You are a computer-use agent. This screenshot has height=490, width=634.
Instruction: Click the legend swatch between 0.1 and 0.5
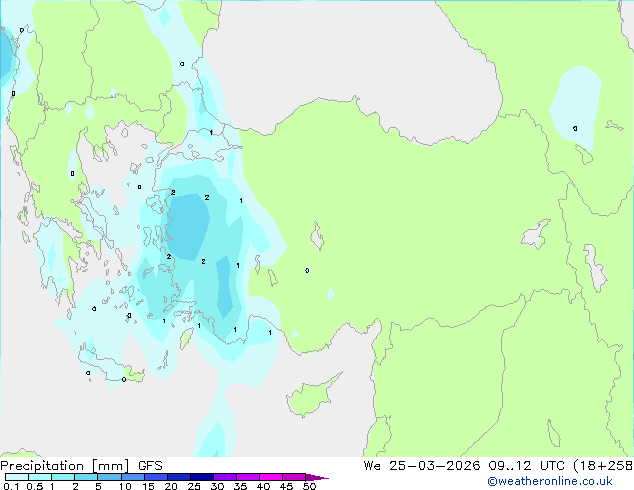17,477
